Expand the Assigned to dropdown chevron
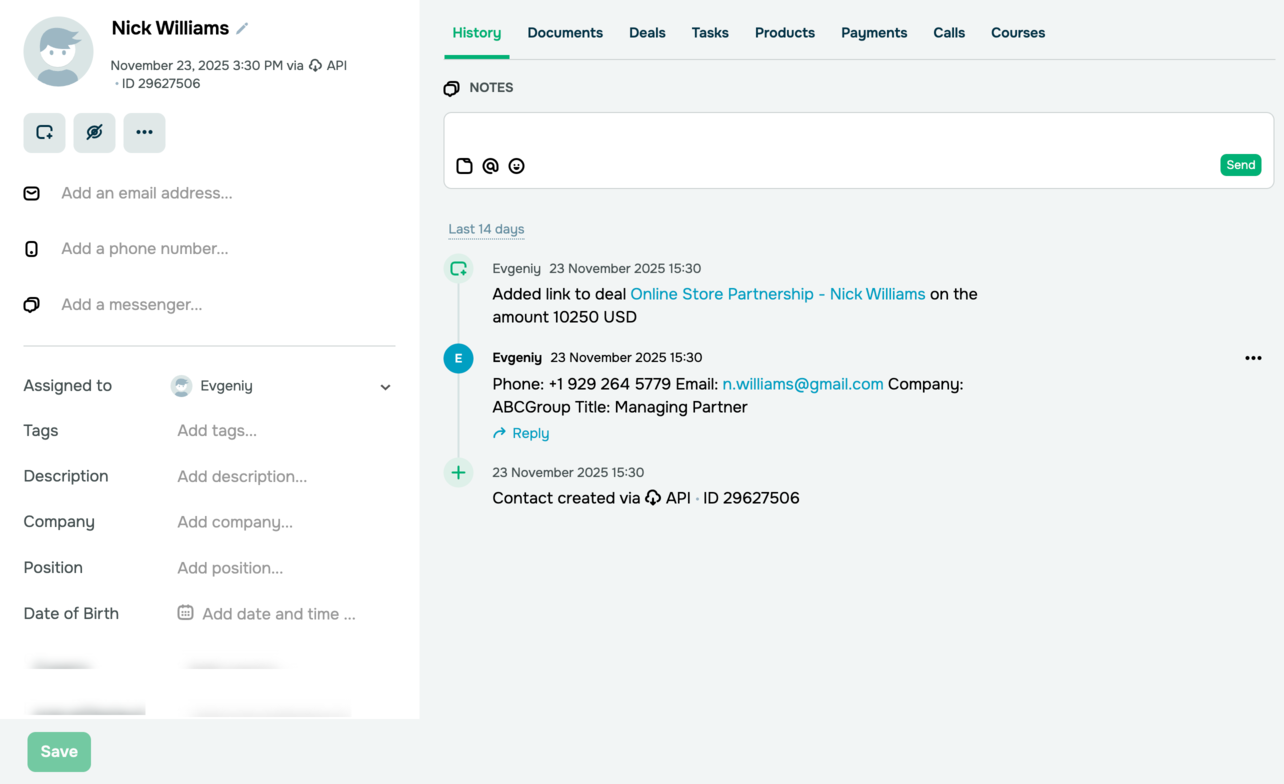Viewport: 1284px width, 784px height. click(x=385, y=387)
